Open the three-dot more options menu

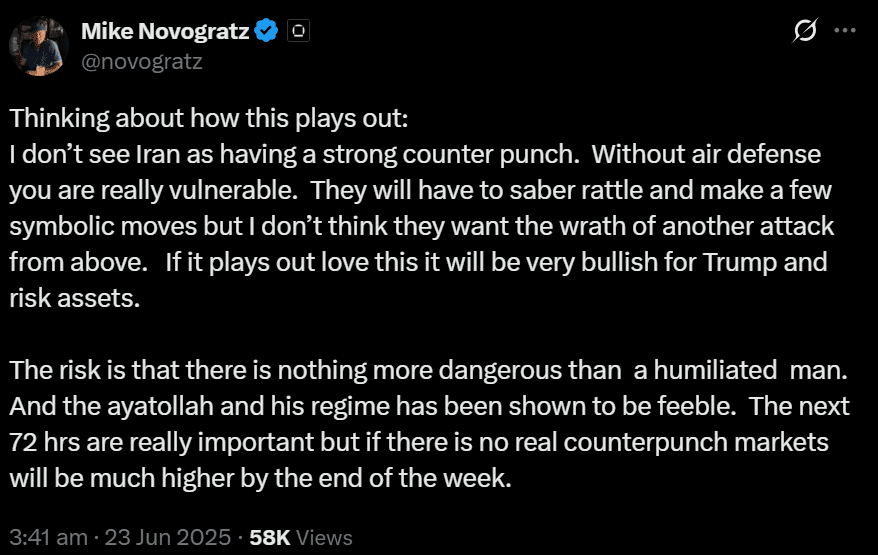[845, 30]
